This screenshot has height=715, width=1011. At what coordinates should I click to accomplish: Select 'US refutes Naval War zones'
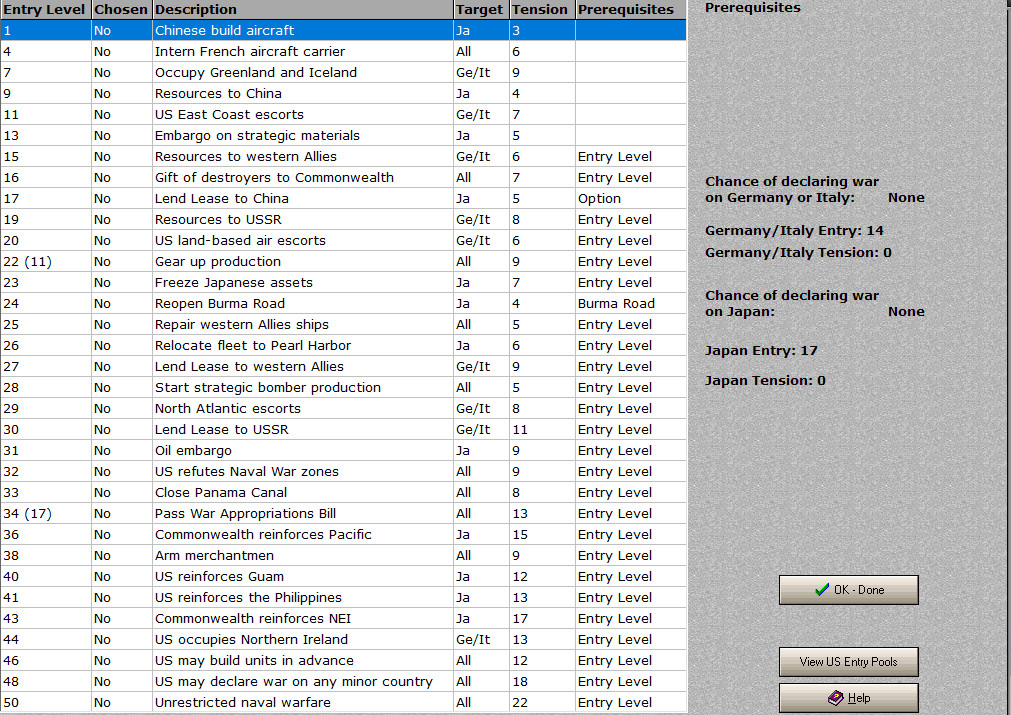pos(343,472)
